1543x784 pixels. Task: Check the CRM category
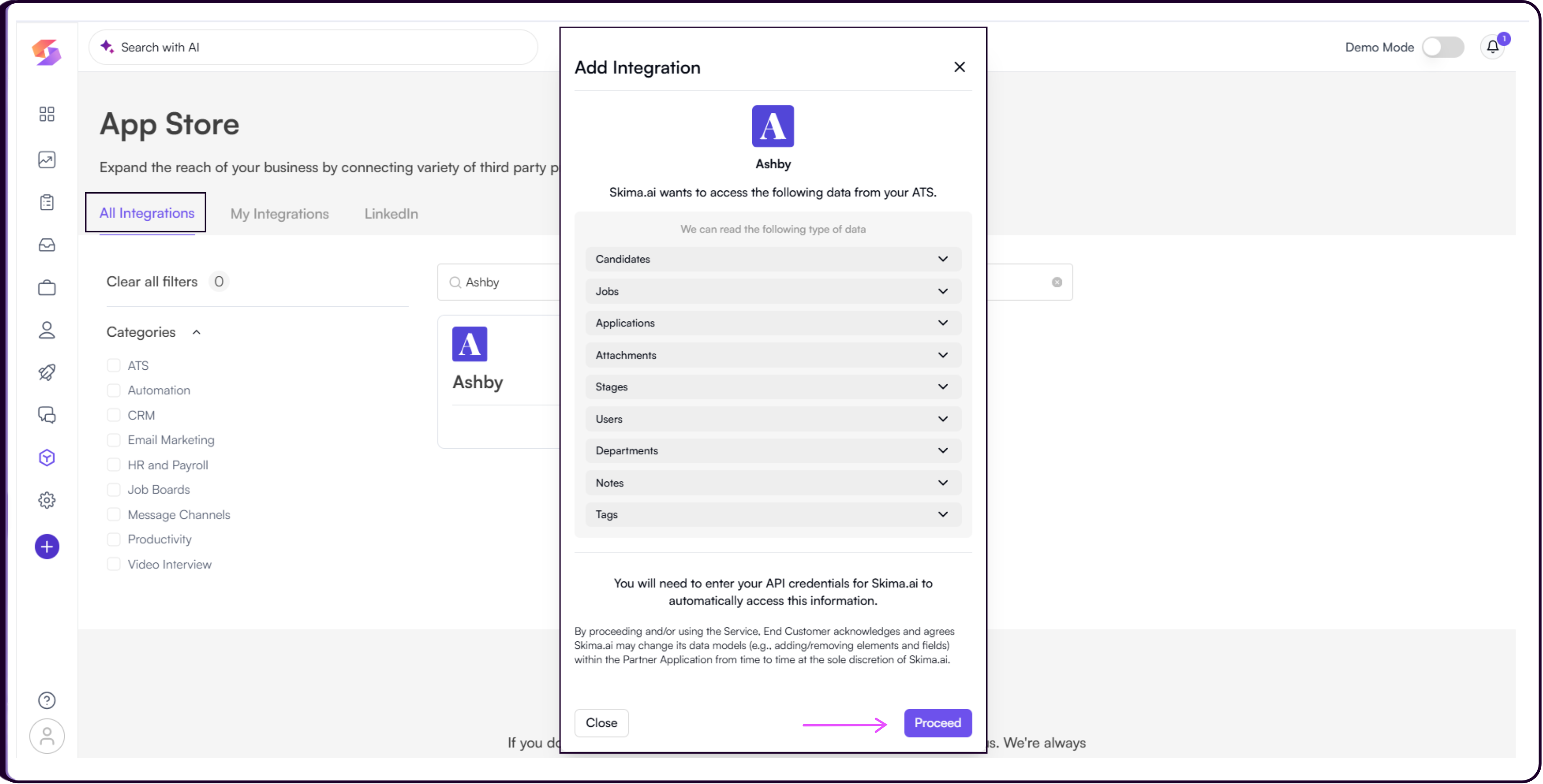coord(113,415)
